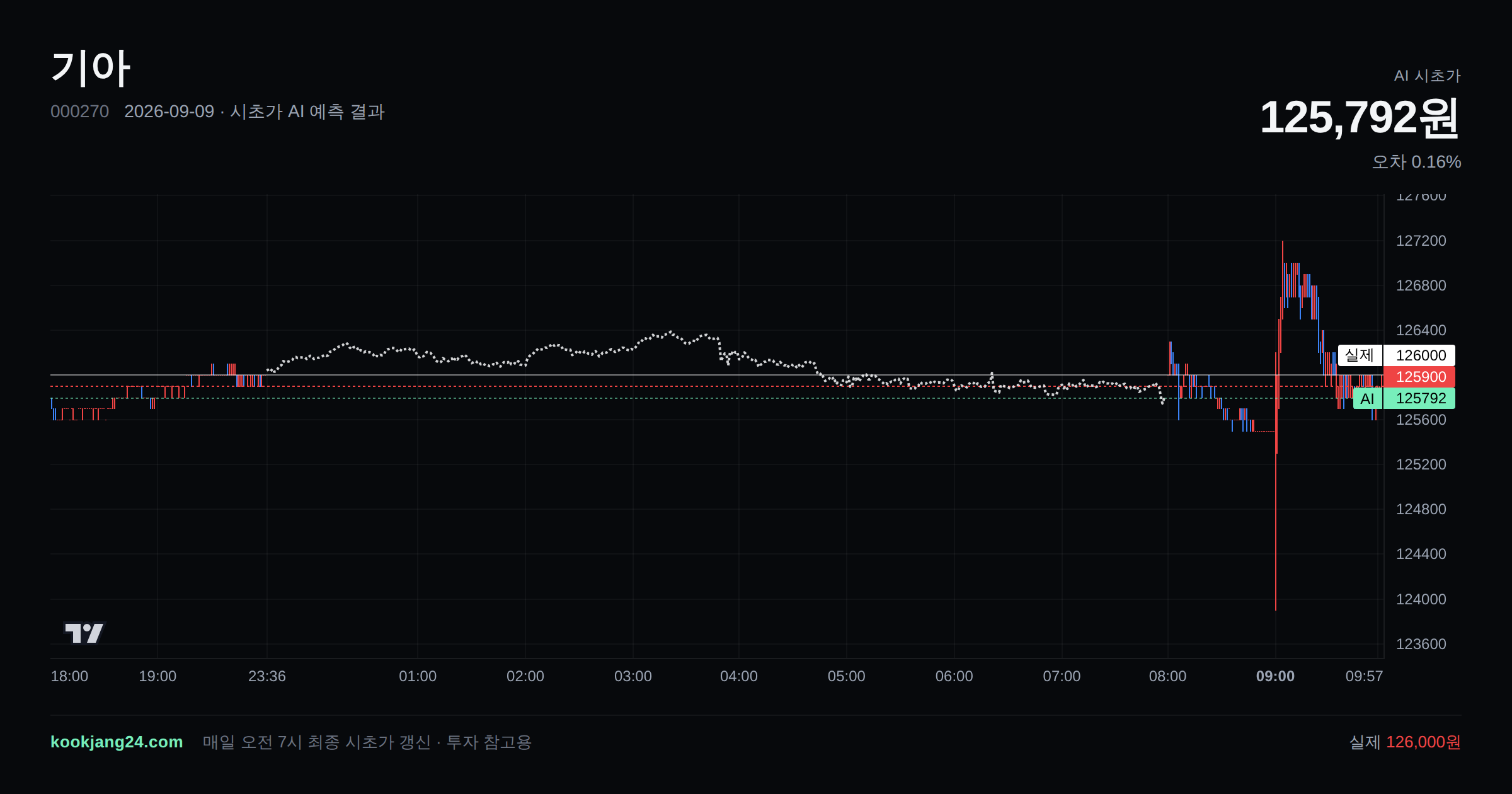Click the 125600 price axis value
The width and height of the screenshot is (1512, 794).
click(x=1421, y=420)
